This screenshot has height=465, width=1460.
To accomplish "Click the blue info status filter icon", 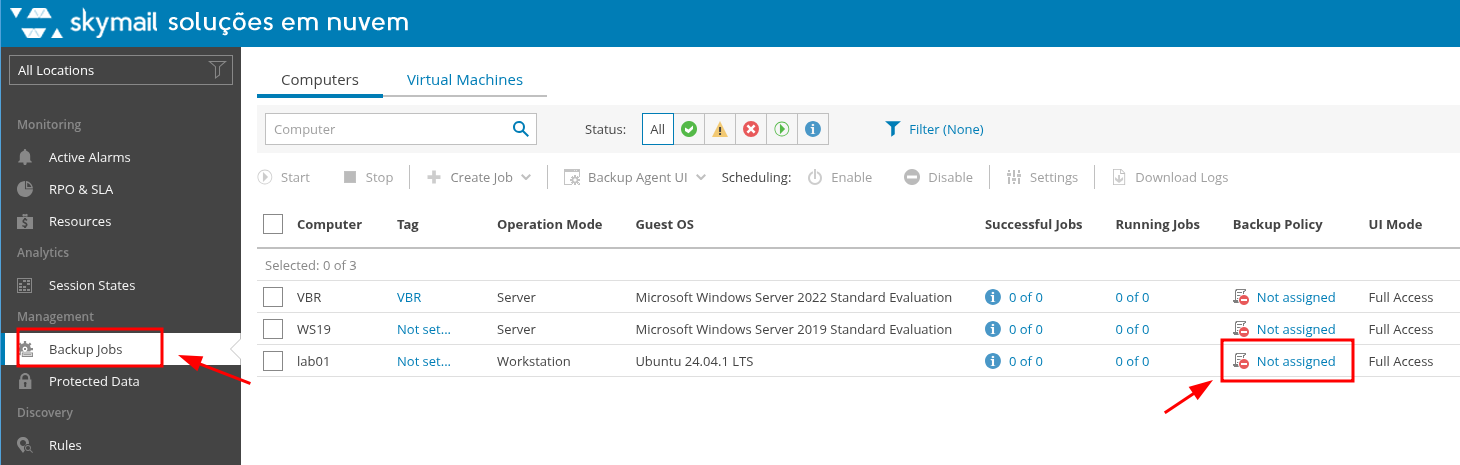I will [x=813, y=129].
